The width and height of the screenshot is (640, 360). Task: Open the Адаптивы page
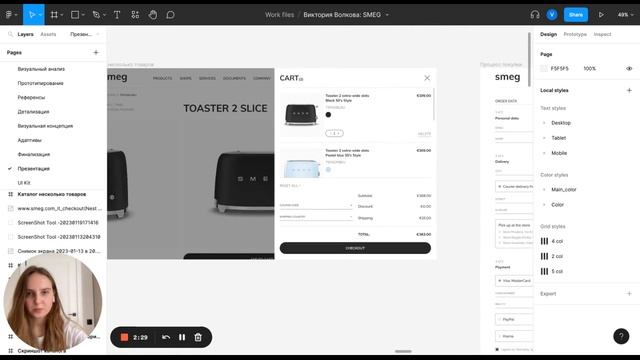[x=29, y=140]
